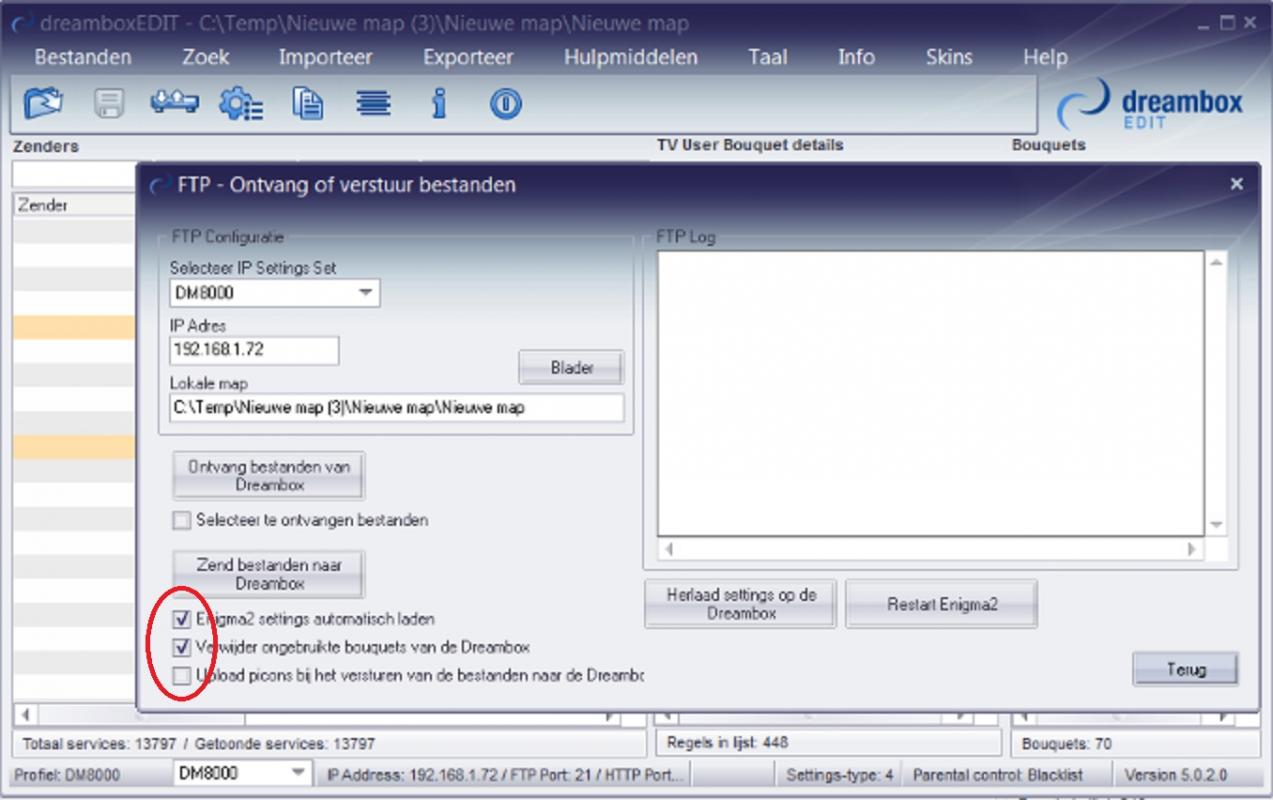Click the 'IP Address: 192.168.1.72' status entry
Image resolution: width=1273 pixels, height=800 pixels.
coord(506,775)
